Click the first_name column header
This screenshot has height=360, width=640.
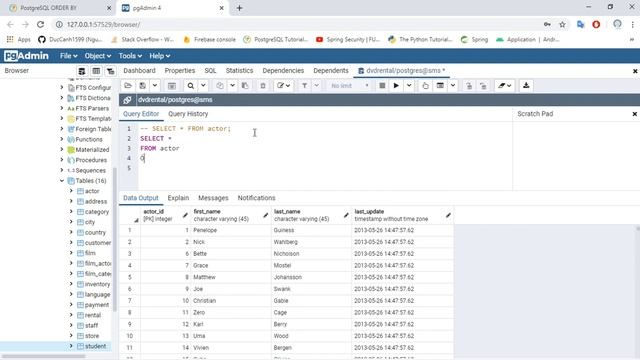pos(230,215)
